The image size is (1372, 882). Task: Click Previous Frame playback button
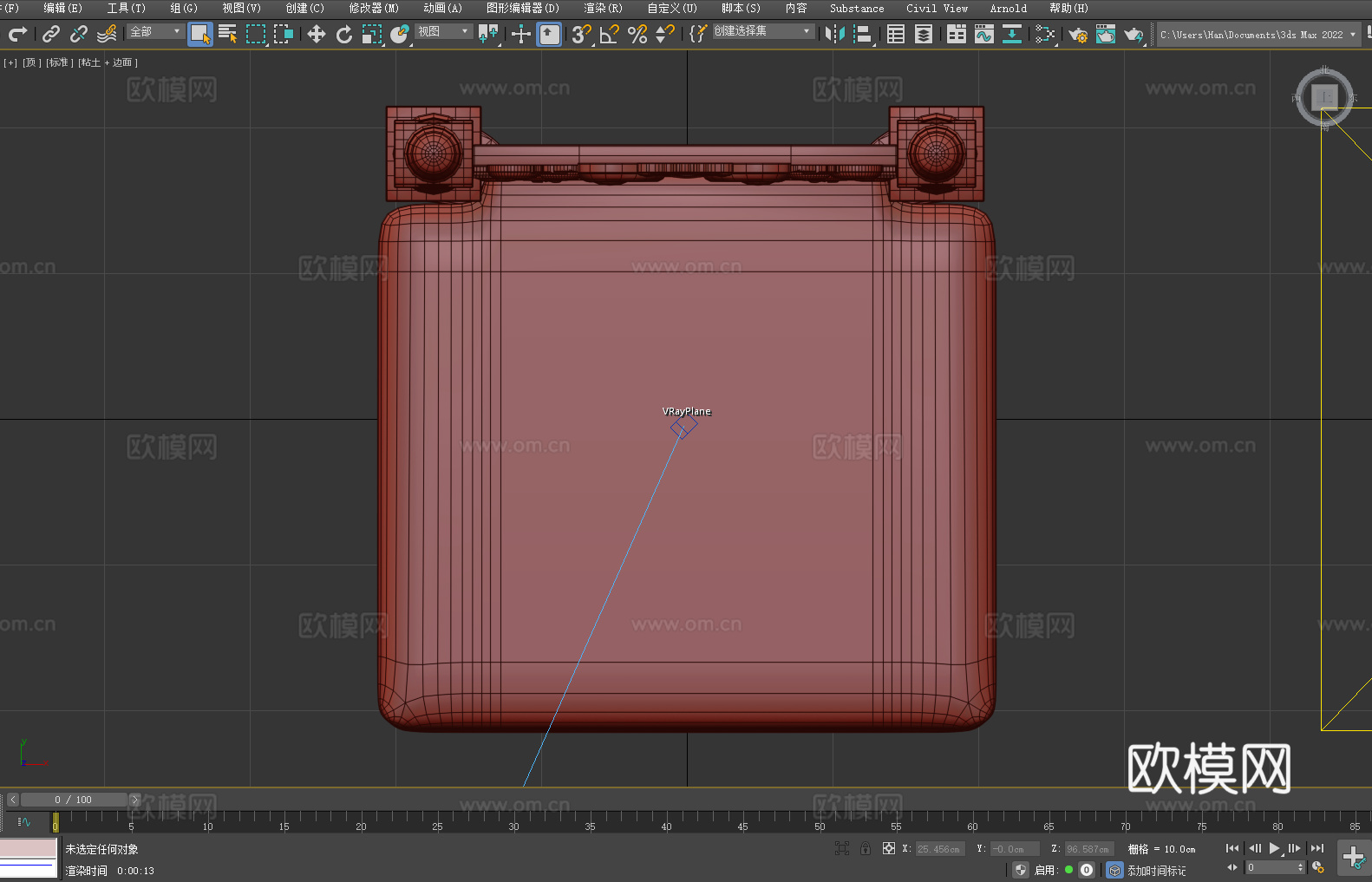coord(1255,848)
